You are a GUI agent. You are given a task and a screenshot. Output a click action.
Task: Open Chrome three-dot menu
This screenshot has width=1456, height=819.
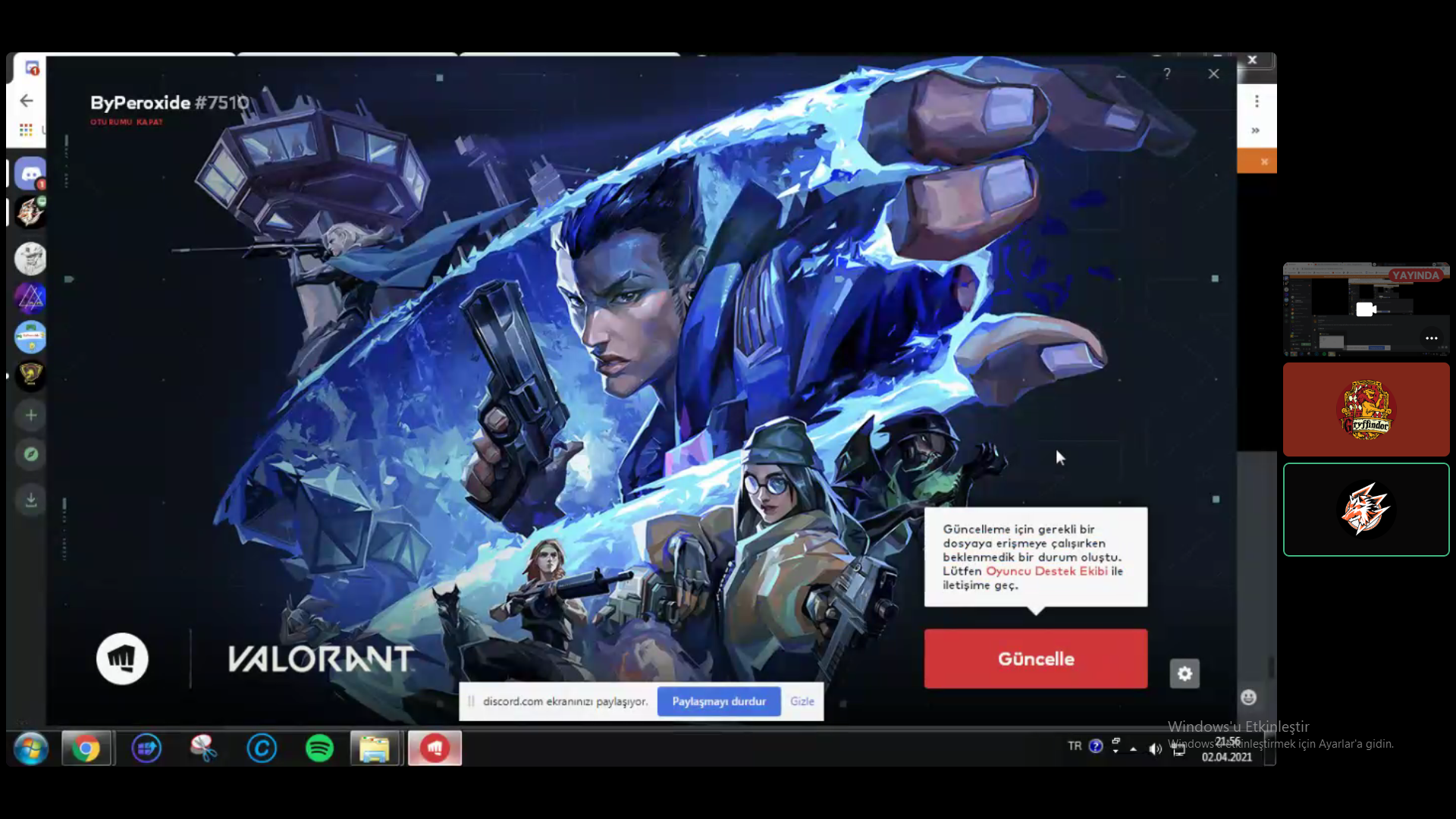point(1257,101)
